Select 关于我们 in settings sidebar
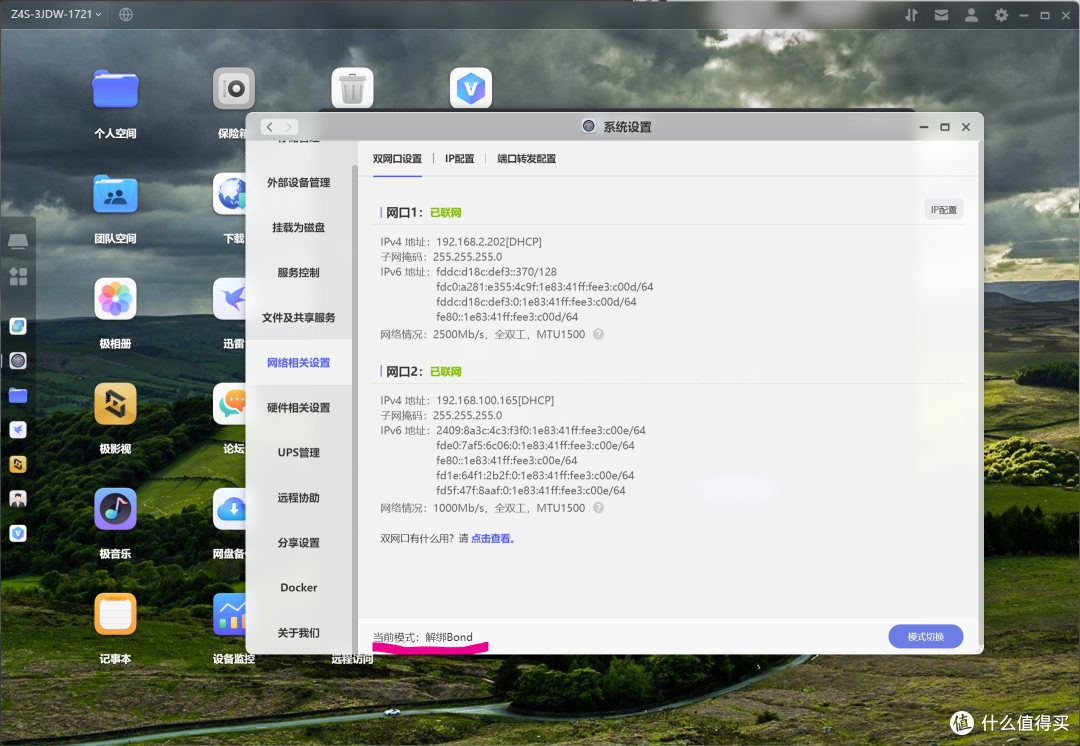Image resolution: width=1080 pixels, height=746 pixels. click(x=299, y=632)
